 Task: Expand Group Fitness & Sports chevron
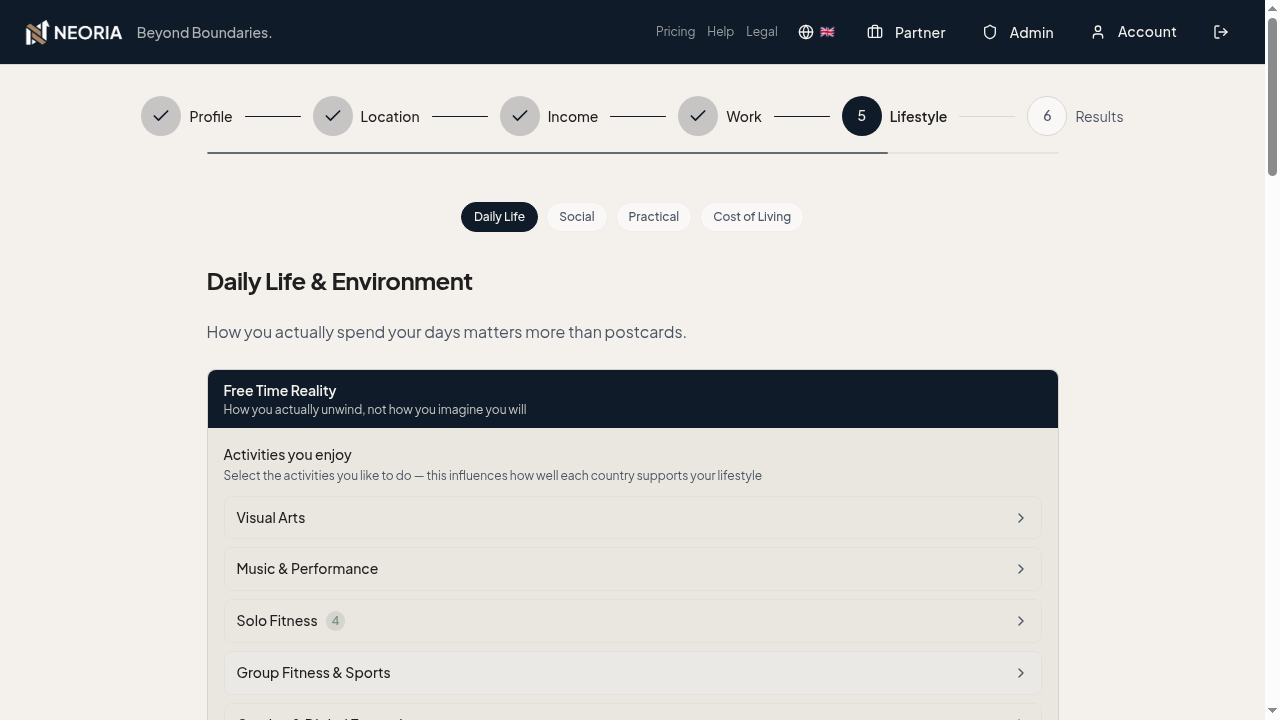1021,673
